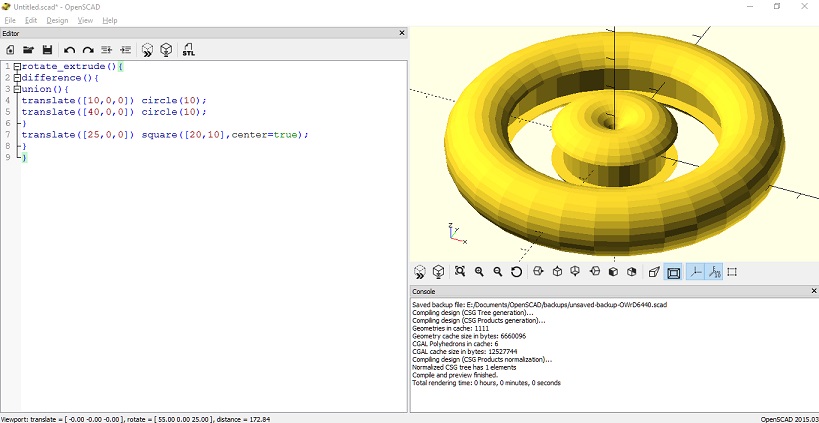Click the Unindent icon in editor toolbar
The width and height of the screenshot is (819, 423).
point(107,50)
